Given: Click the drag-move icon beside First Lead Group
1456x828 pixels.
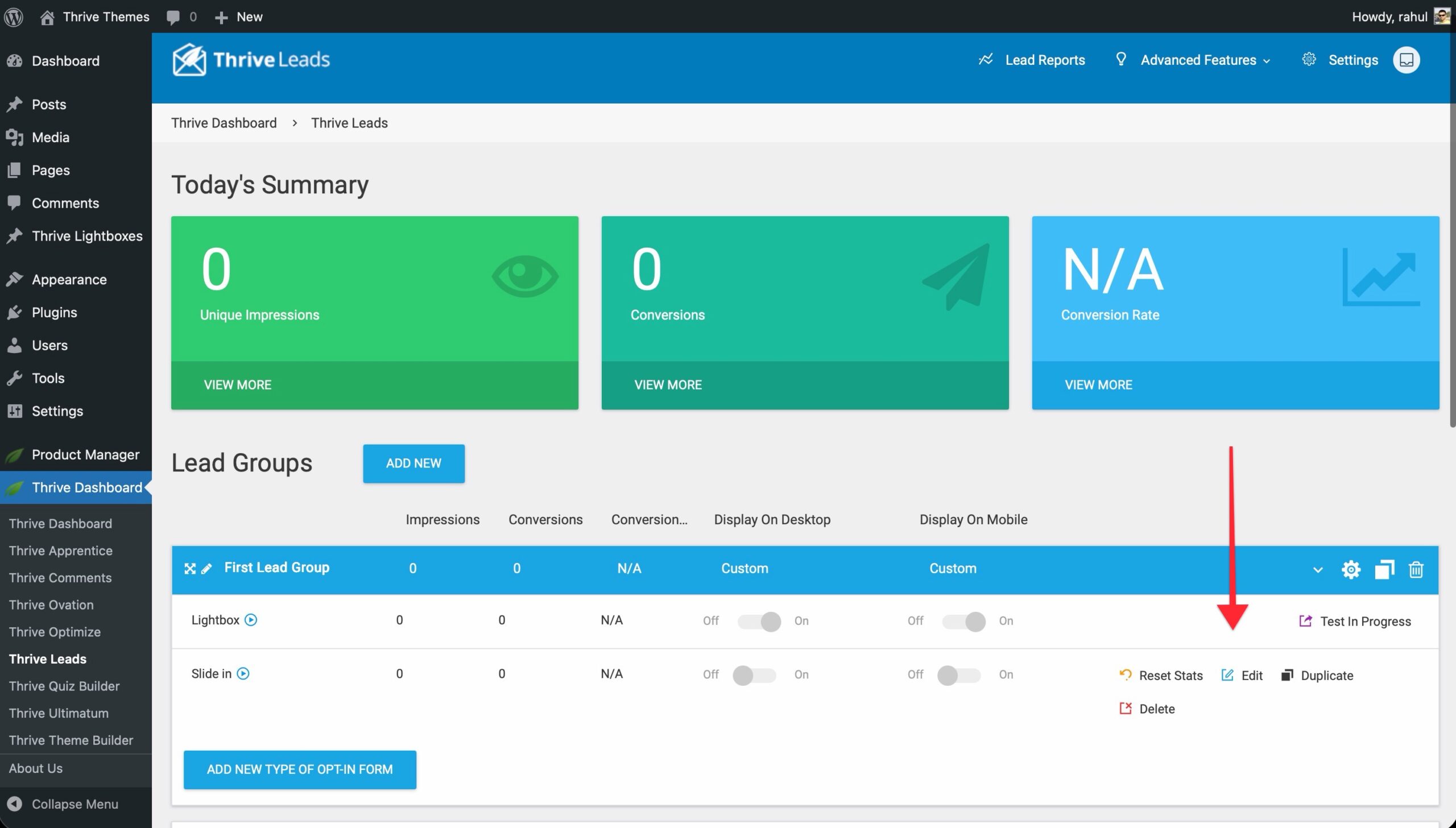Looking at the screenshot, I should click(190, 569).
